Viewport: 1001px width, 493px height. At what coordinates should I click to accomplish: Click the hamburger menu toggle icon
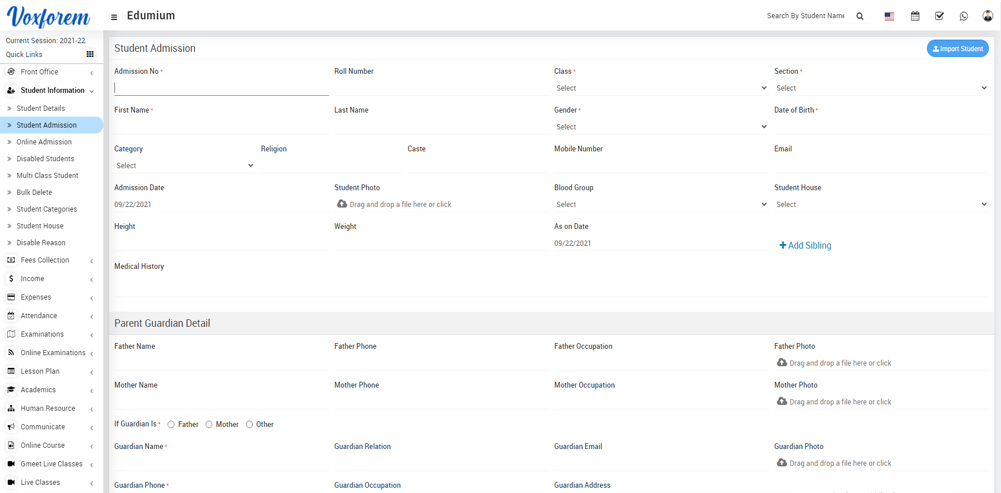tap(114, 17)
